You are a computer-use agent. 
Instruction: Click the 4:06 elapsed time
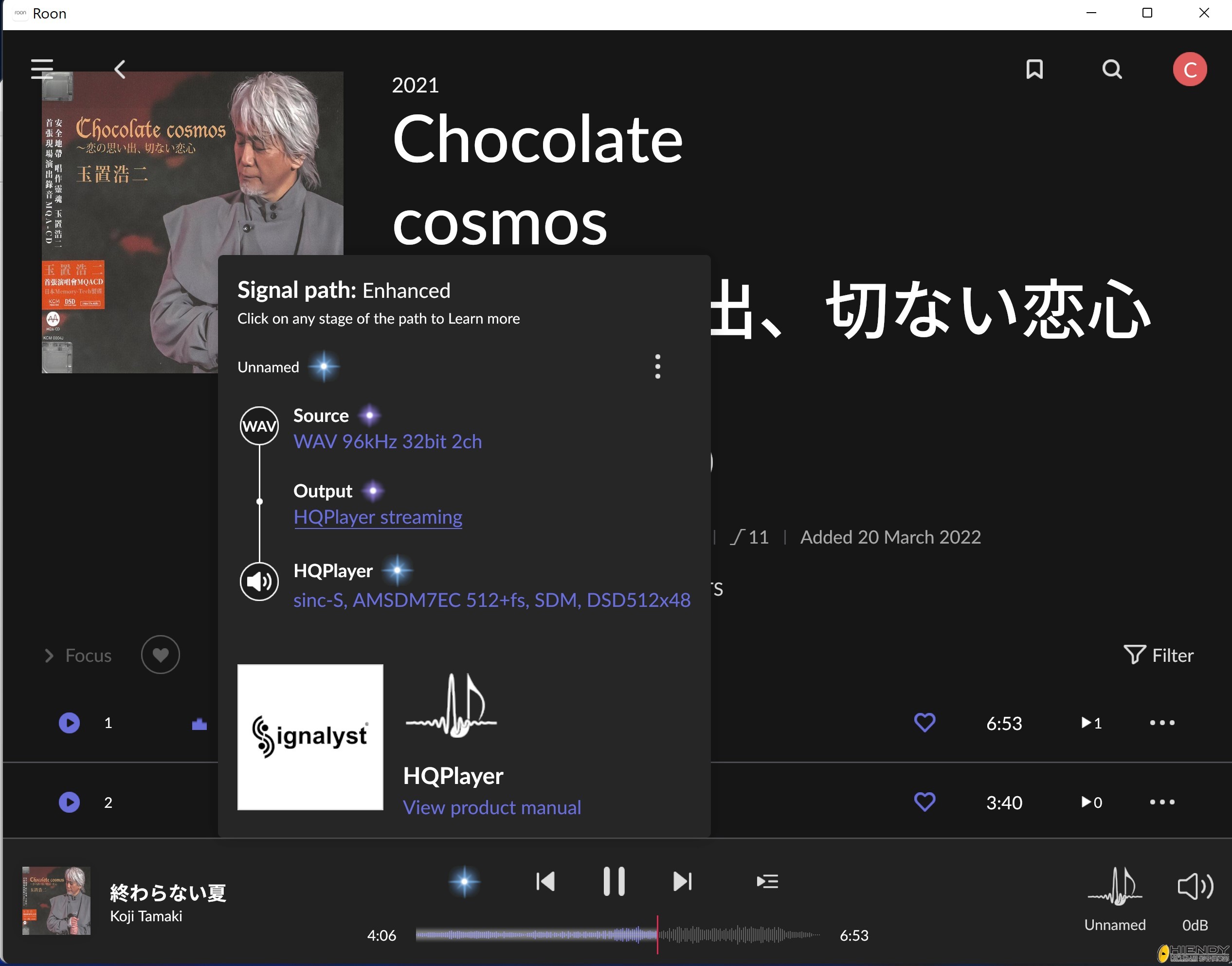(x=381, y=935)
